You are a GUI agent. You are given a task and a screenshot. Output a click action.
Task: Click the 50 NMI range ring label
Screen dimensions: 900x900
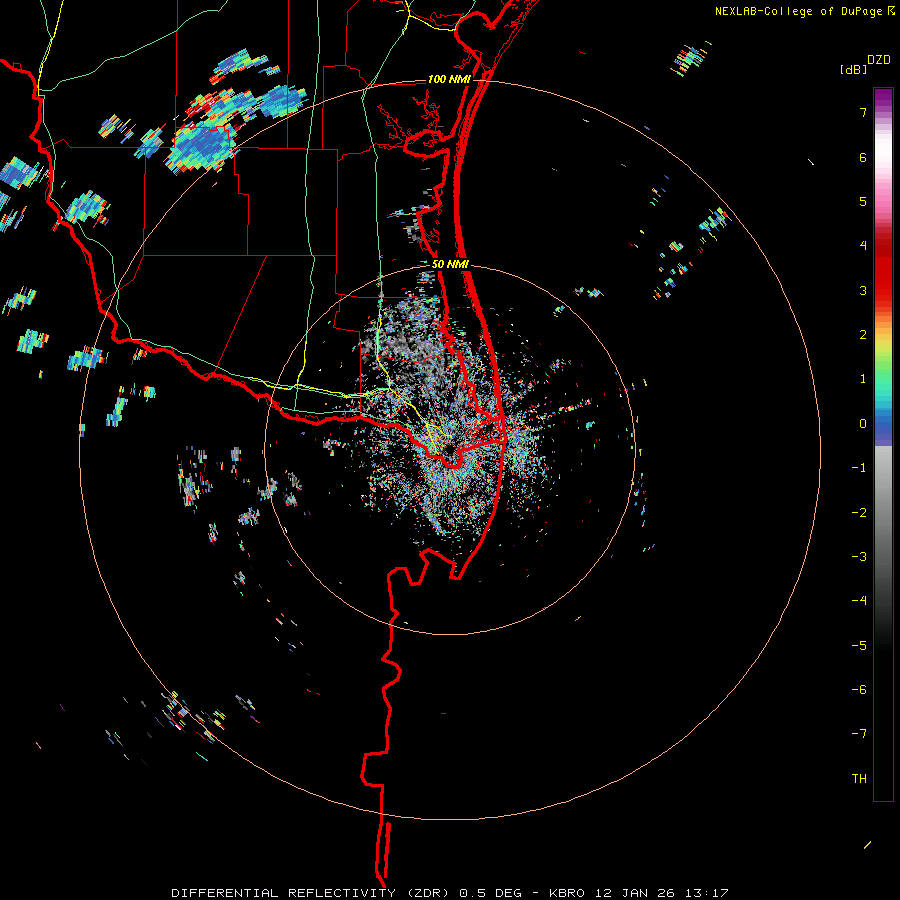pos(450,264)
